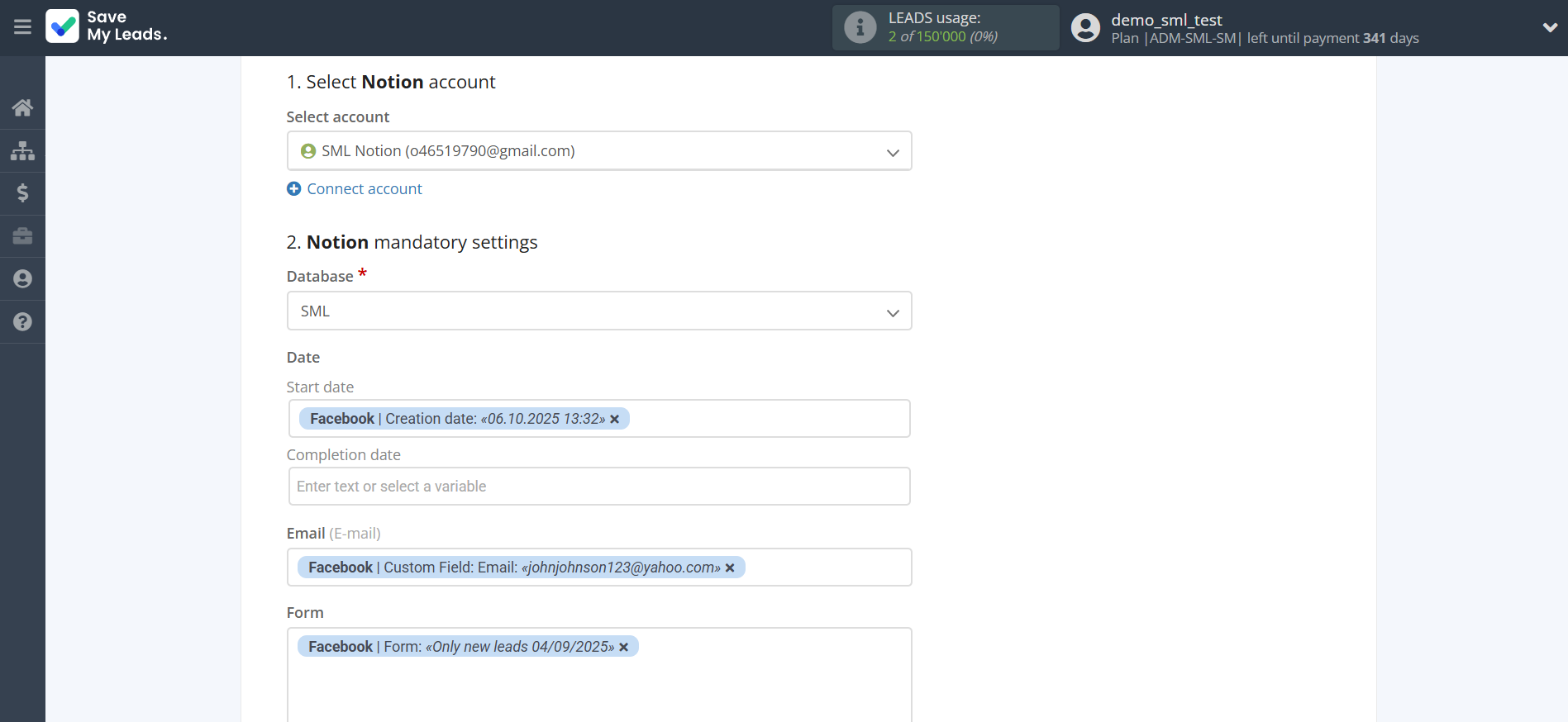Open the Database SML dropdown

click(x=598, y=311)
